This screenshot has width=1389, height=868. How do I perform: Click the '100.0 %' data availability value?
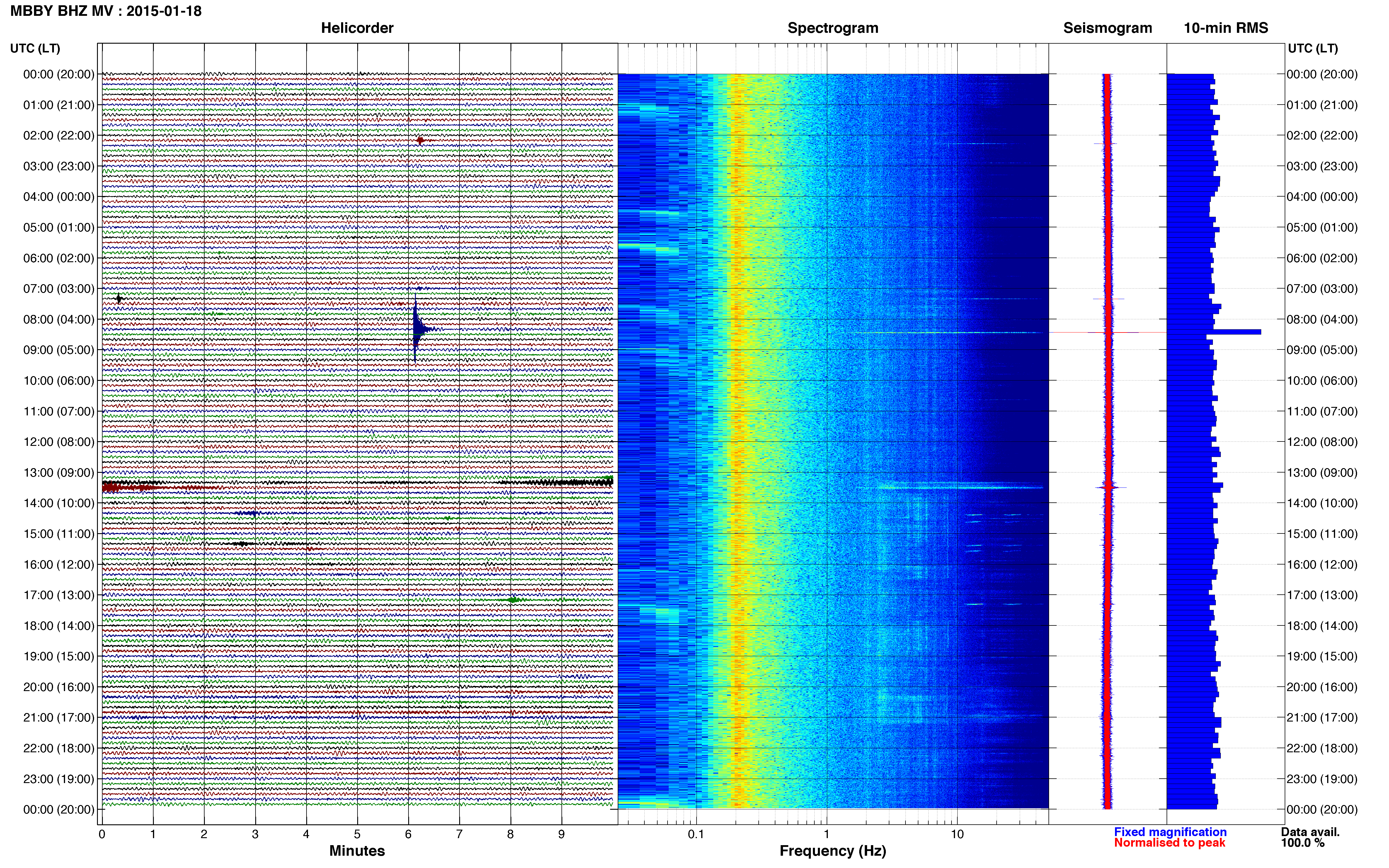coord(1302,843)
